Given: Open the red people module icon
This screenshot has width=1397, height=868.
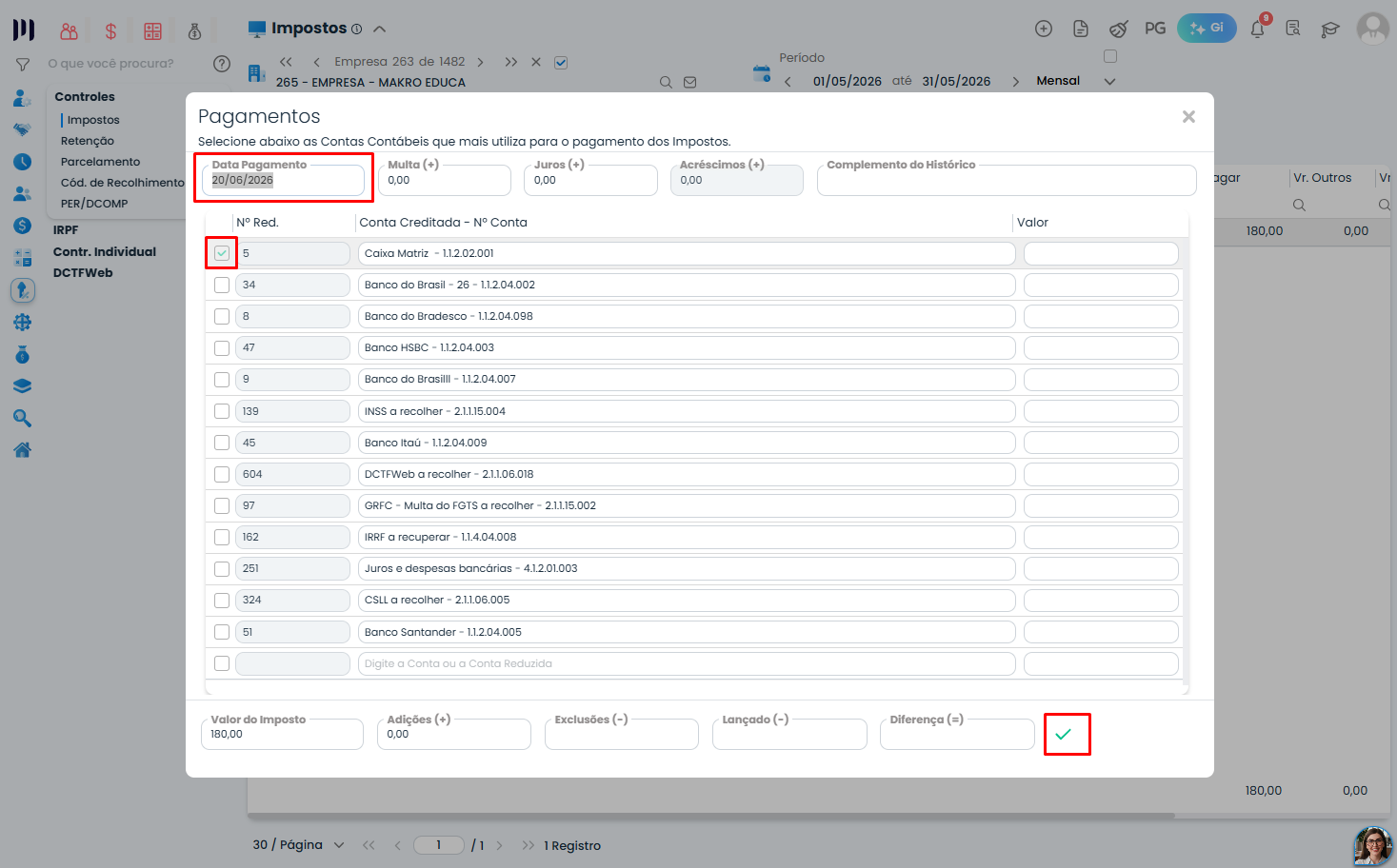Looking at the screenshot, I should (69, 31).
